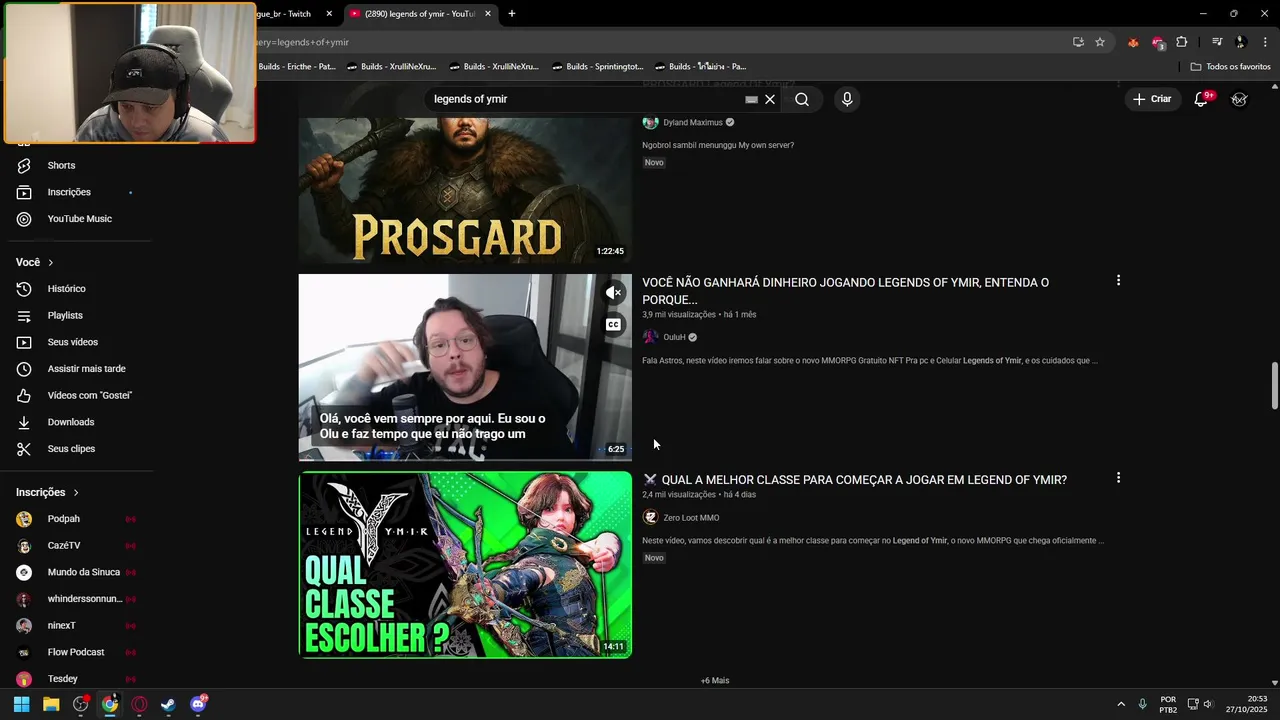Image resolution: width=1280 pixels, height=720 pixels.
Task: Open the Todos os favoritos folder
Action: tap(1230, 67)
